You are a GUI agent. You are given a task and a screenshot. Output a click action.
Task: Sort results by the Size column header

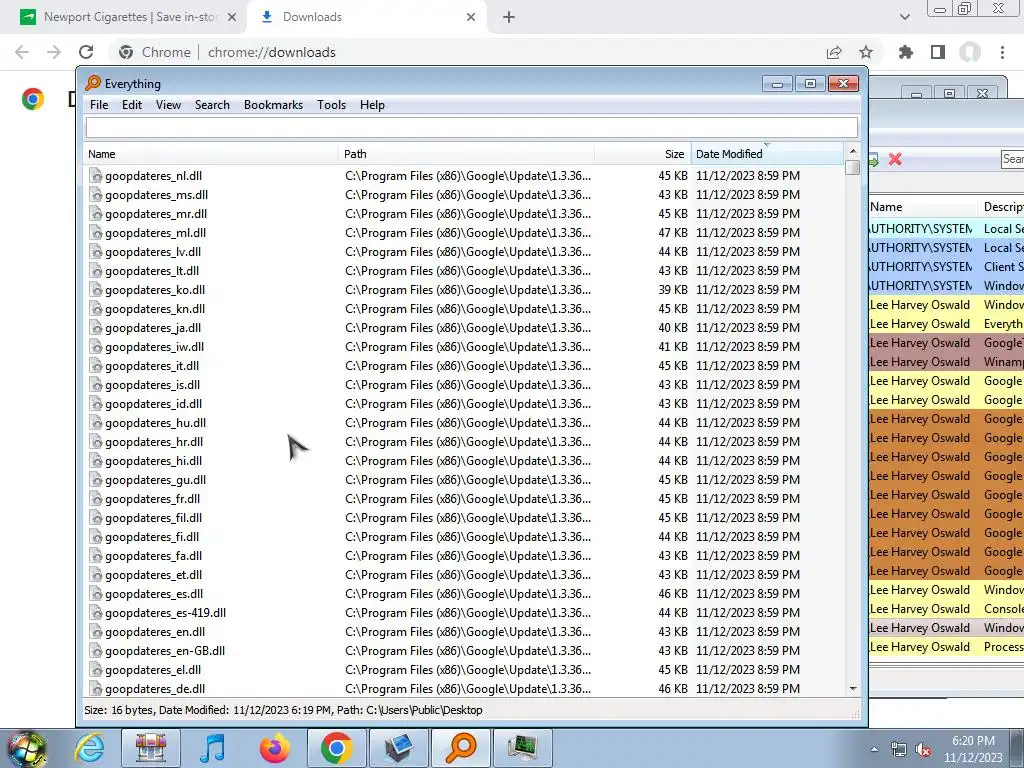coord(643,153)
